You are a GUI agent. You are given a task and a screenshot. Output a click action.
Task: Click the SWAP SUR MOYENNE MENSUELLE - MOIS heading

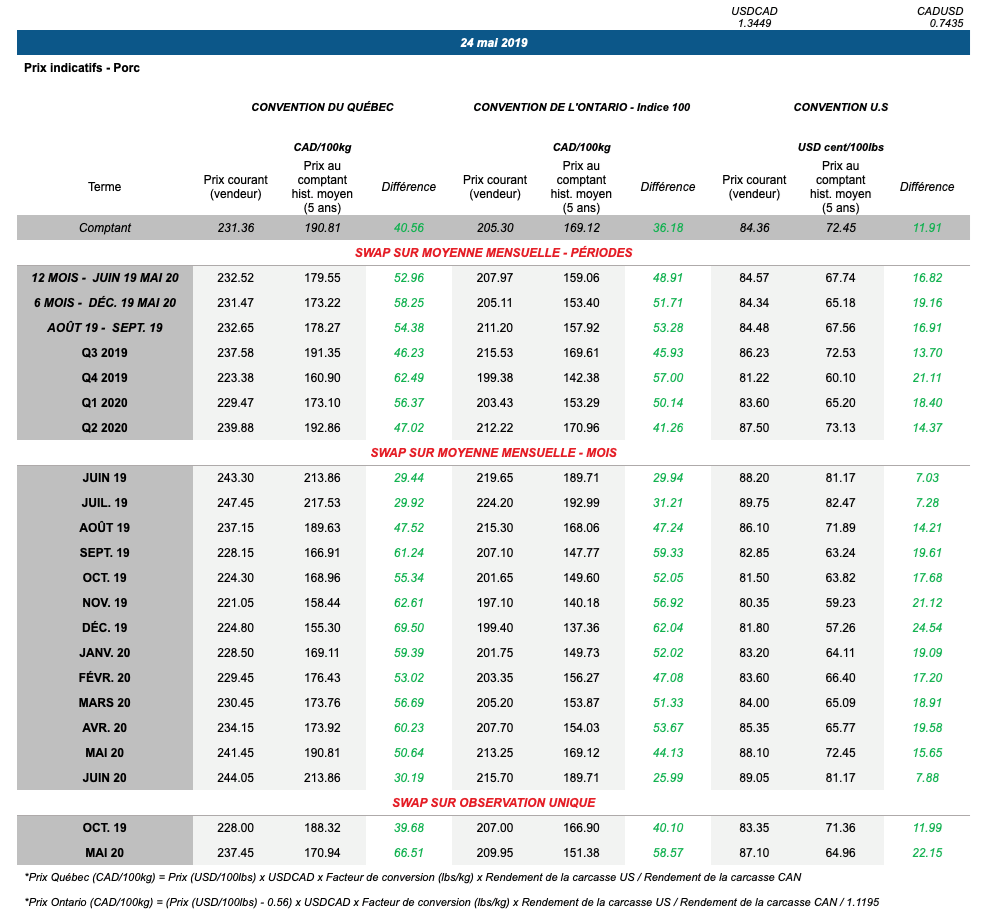493,453
